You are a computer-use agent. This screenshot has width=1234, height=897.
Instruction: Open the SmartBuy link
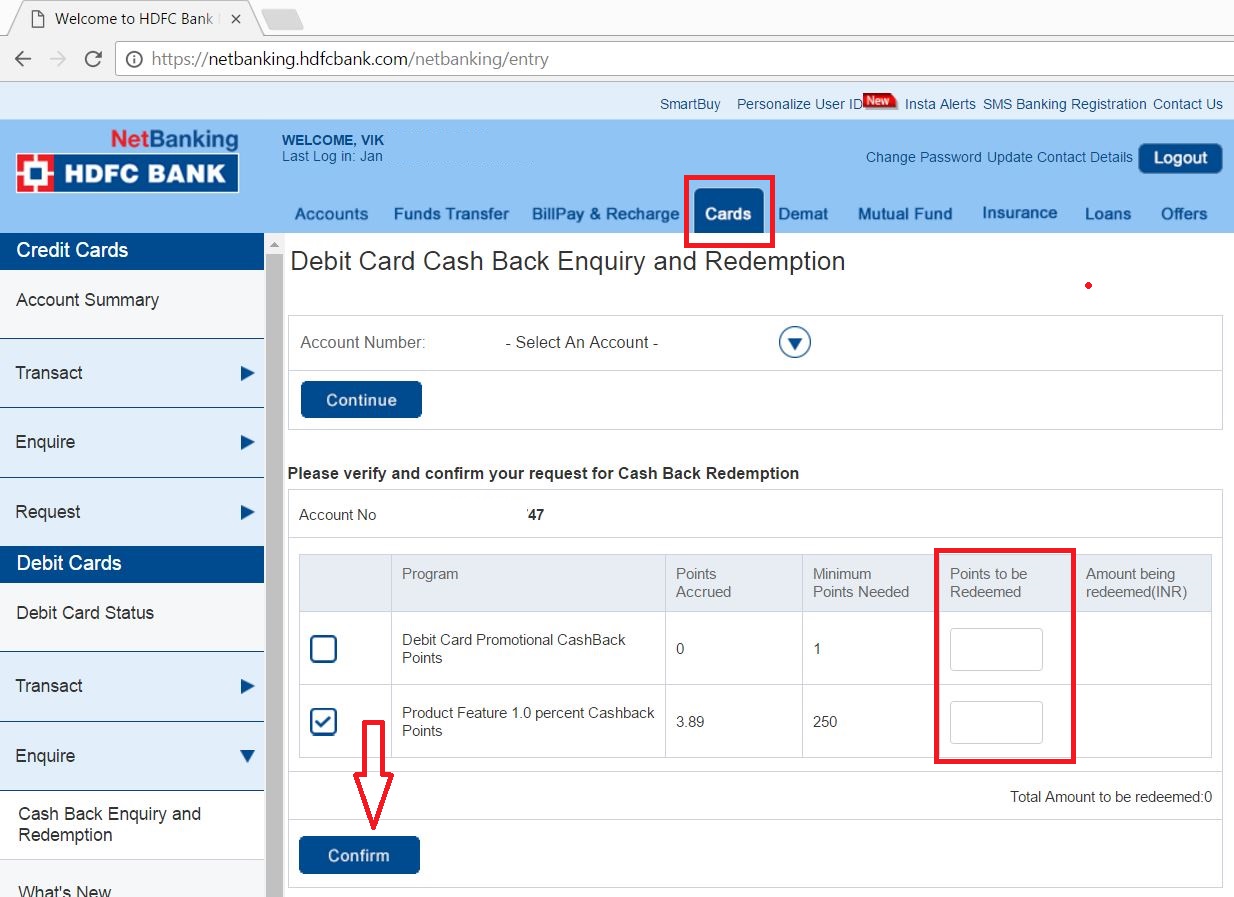(690, 104)
